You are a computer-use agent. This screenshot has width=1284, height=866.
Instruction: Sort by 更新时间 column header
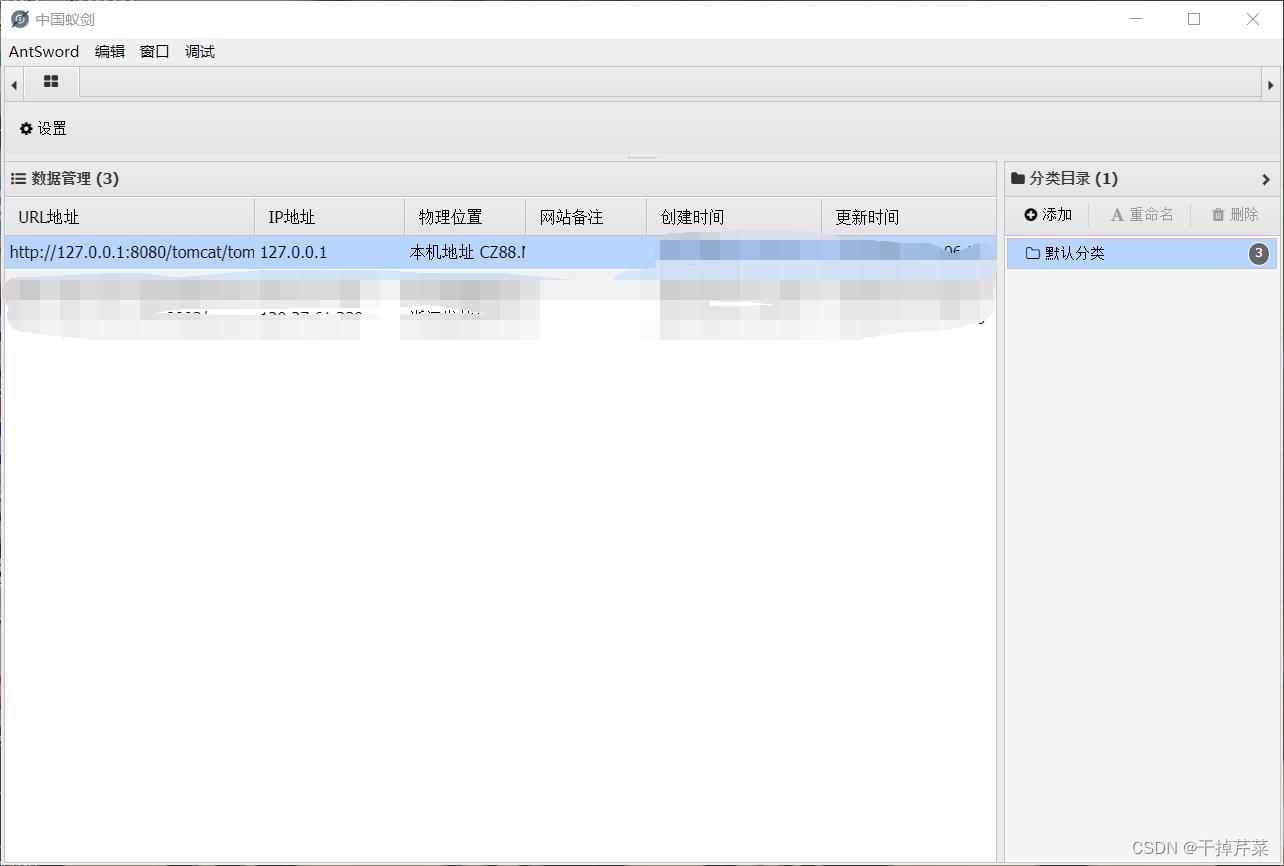coord(908,217)
